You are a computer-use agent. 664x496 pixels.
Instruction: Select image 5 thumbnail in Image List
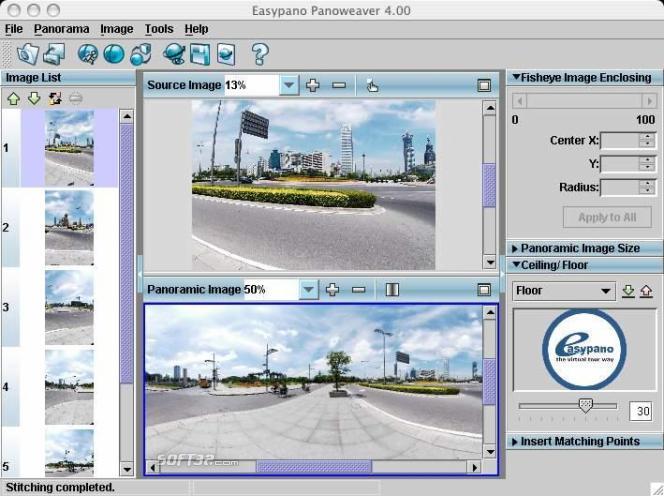coord(69,453)
